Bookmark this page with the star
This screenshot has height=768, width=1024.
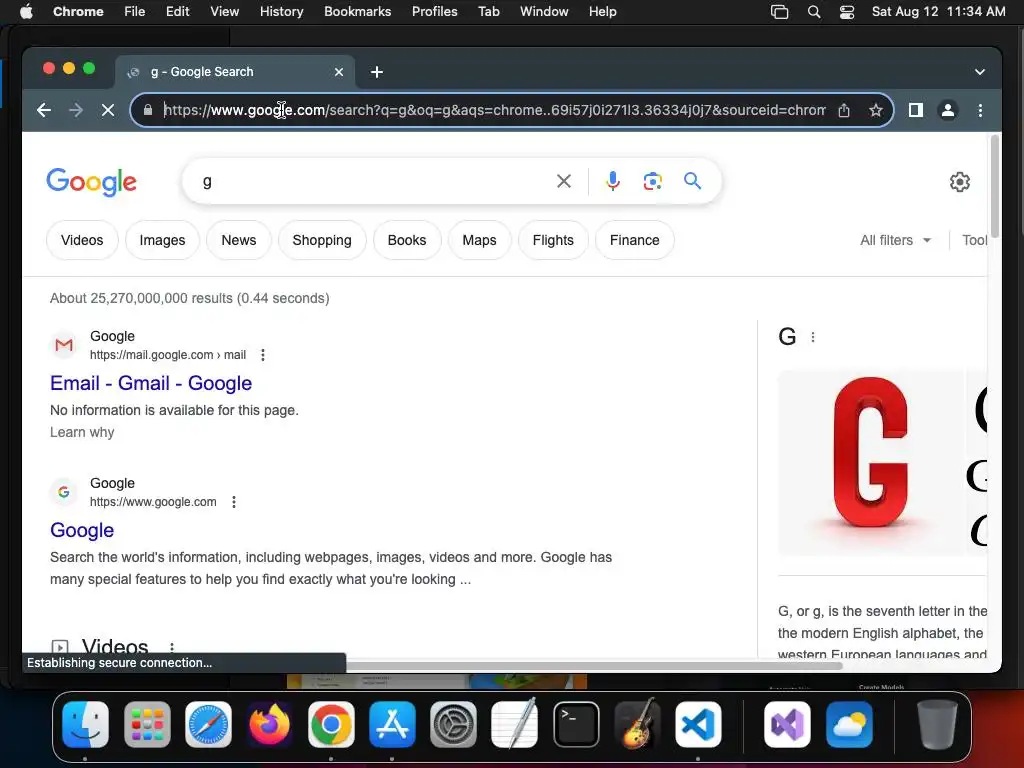[x=876, y=110]
